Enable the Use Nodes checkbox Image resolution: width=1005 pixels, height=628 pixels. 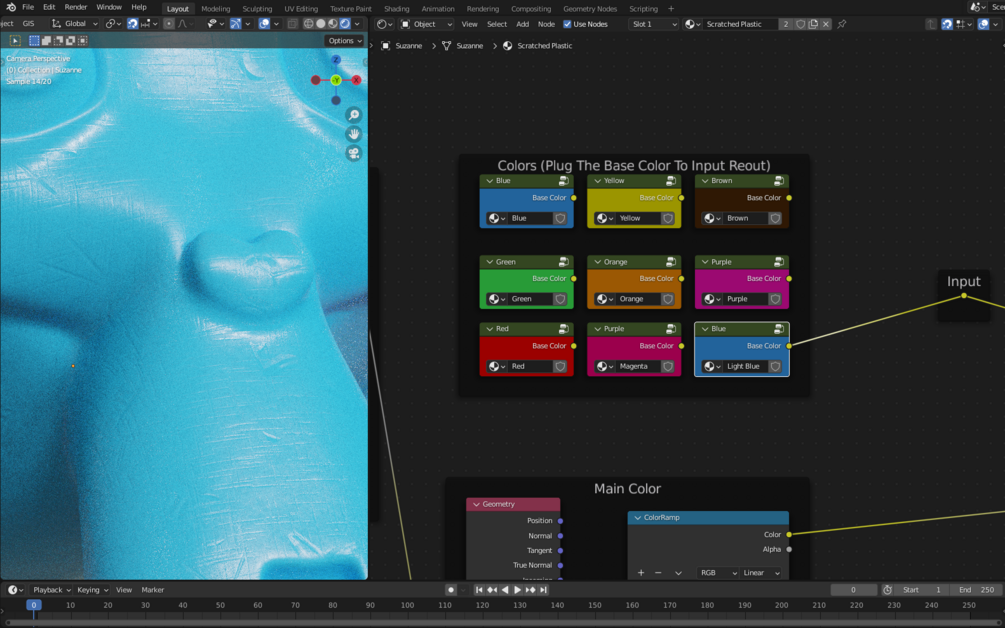567,24
